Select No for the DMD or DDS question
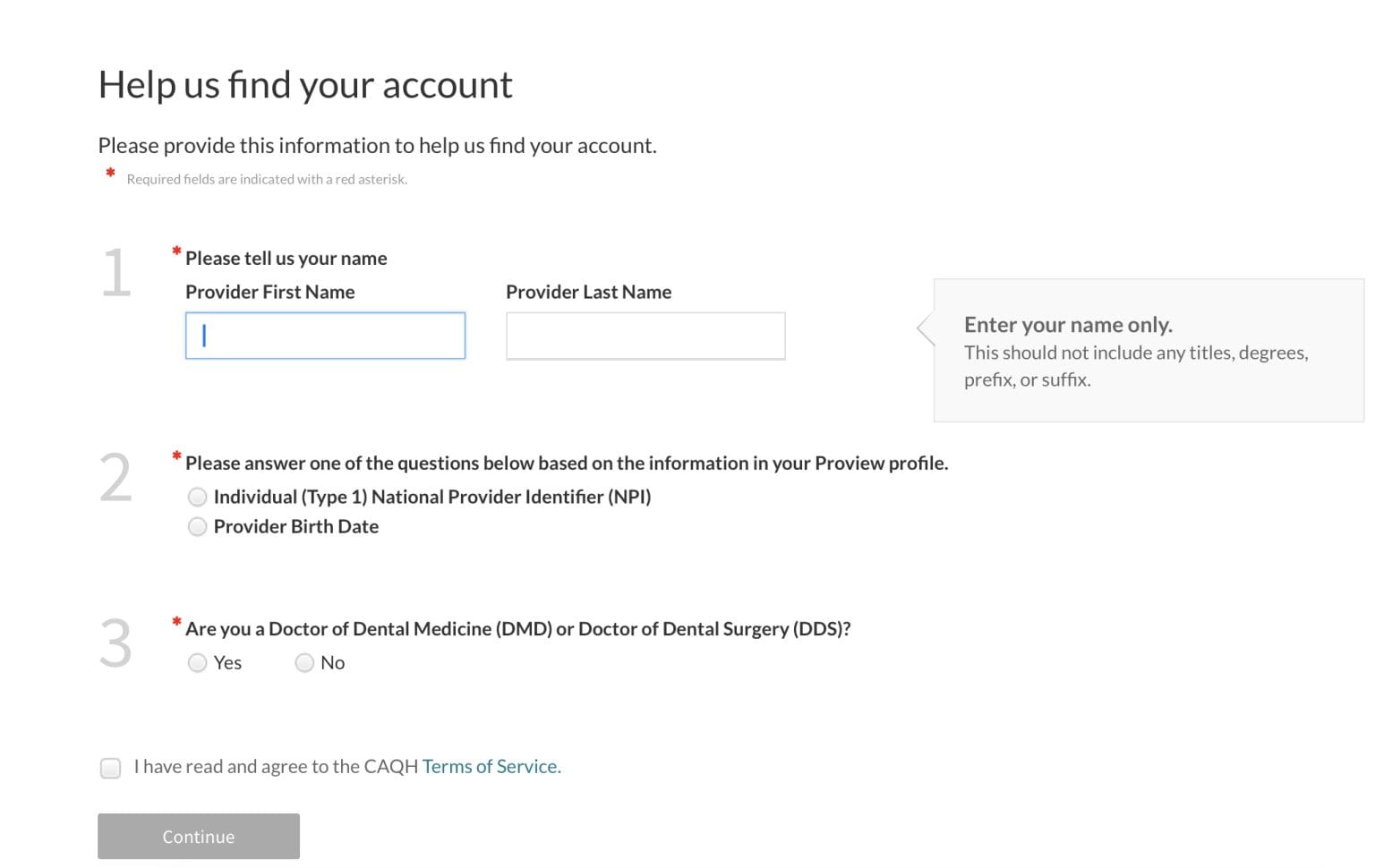The width and height of the screenshot is (1375, 868). pyautogui.click(x=304, y=663)
